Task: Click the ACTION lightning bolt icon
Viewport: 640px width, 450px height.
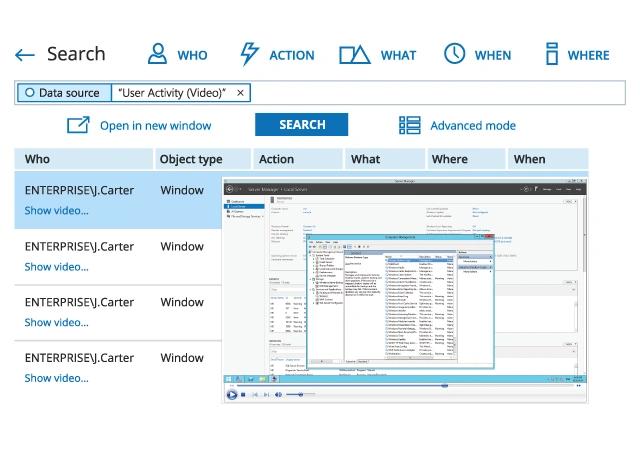Action: coord(249,54)
